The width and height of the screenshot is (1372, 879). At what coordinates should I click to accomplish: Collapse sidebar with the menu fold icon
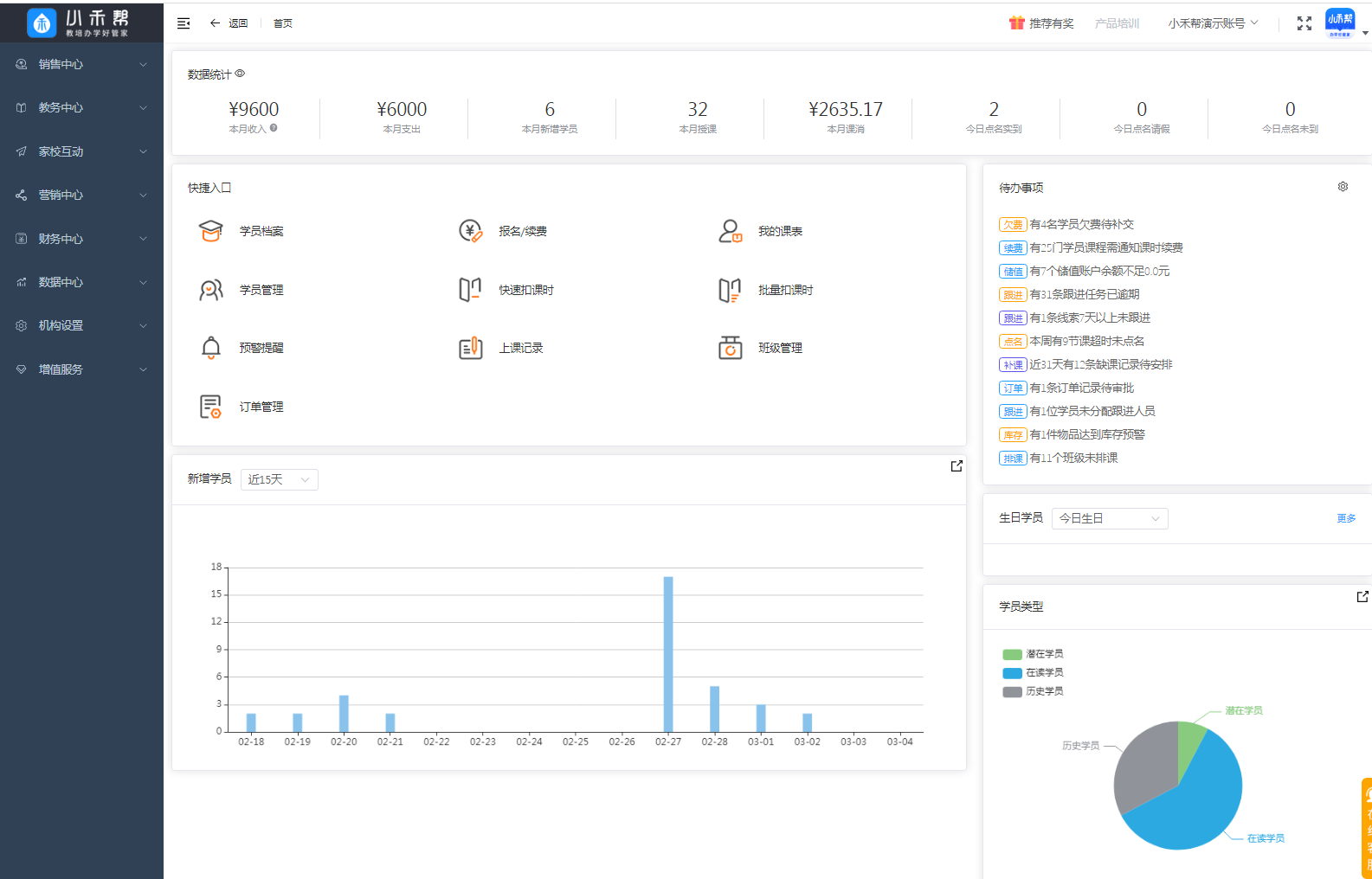[x=184, y=23]
